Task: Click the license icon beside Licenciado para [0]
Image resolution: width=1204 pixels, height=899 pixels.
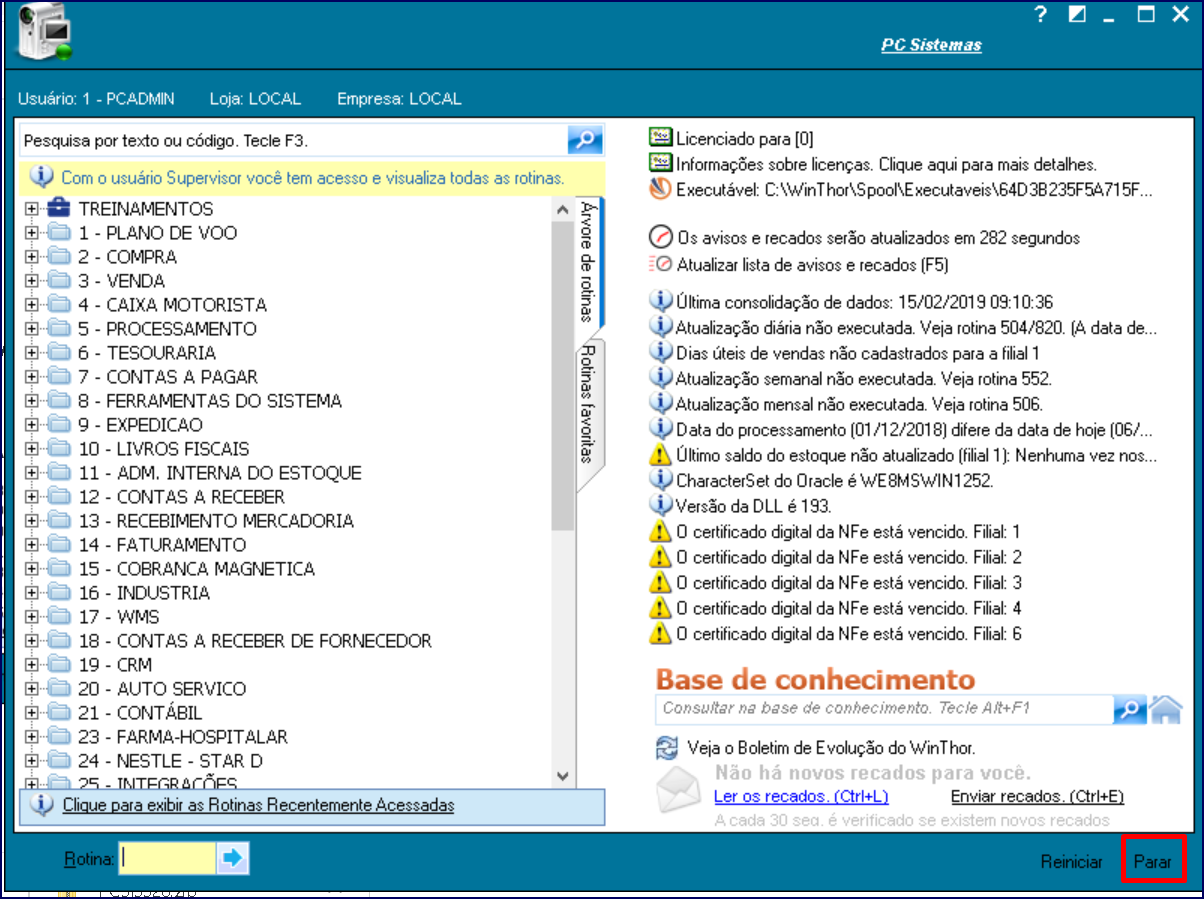Action: pyautogui.click(x=660, y=139)
